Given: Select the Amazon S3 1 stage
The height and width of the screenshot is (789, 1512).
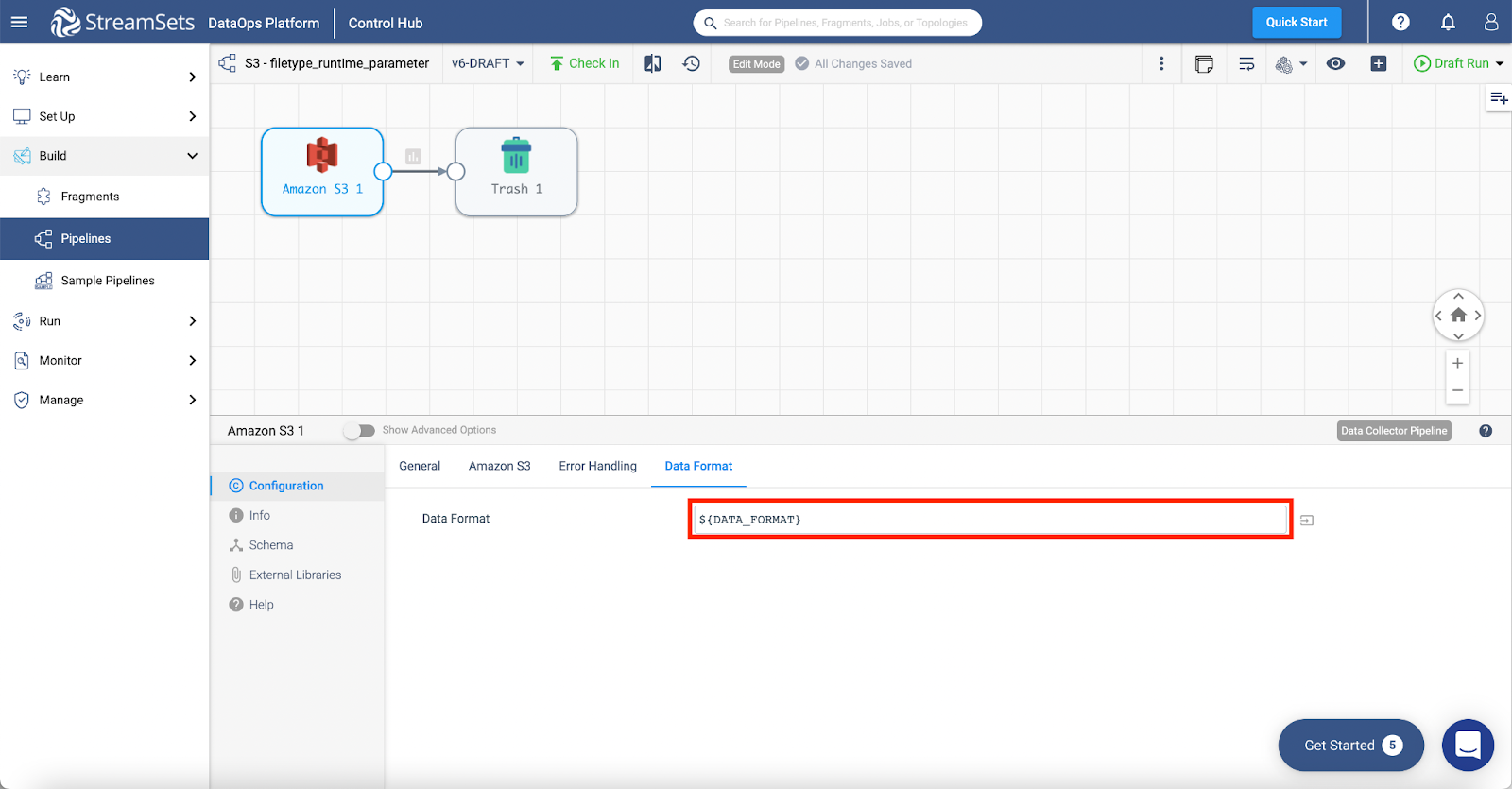Looking at the screenshot, I should pos(322,172).
